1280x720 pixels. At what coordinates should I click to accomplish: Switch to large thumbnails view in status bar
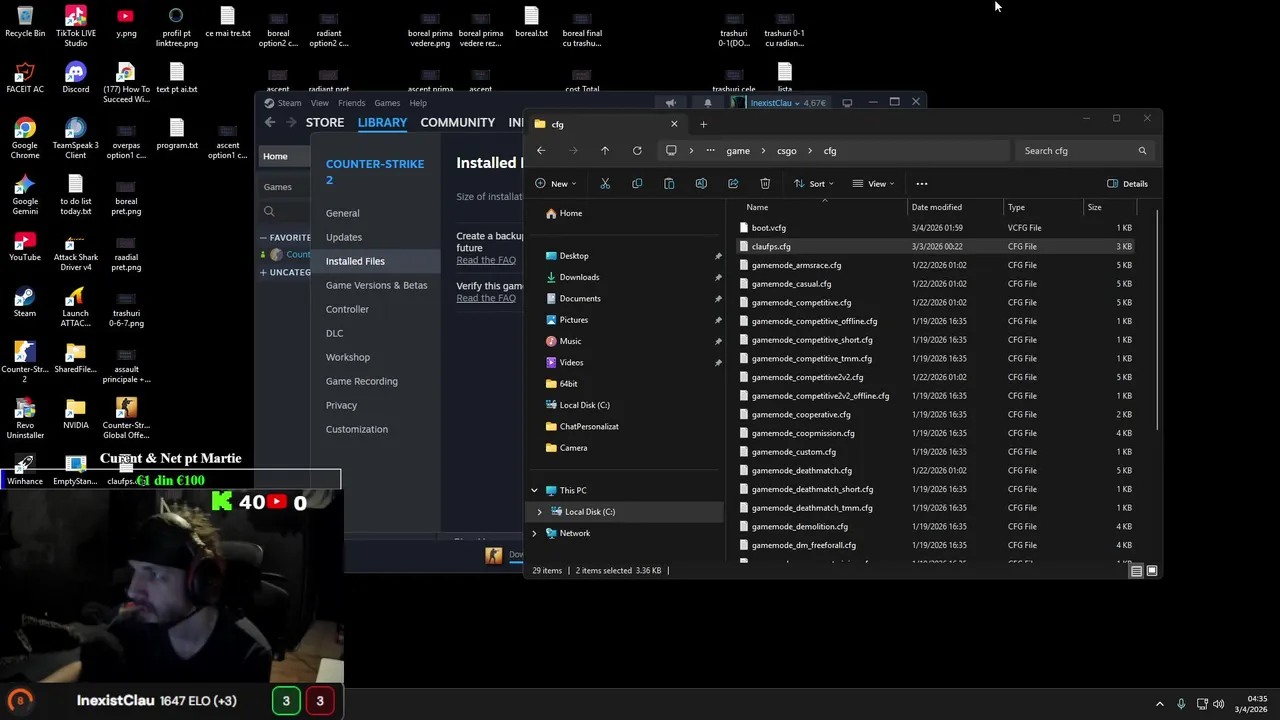[x=1152, y=571]
